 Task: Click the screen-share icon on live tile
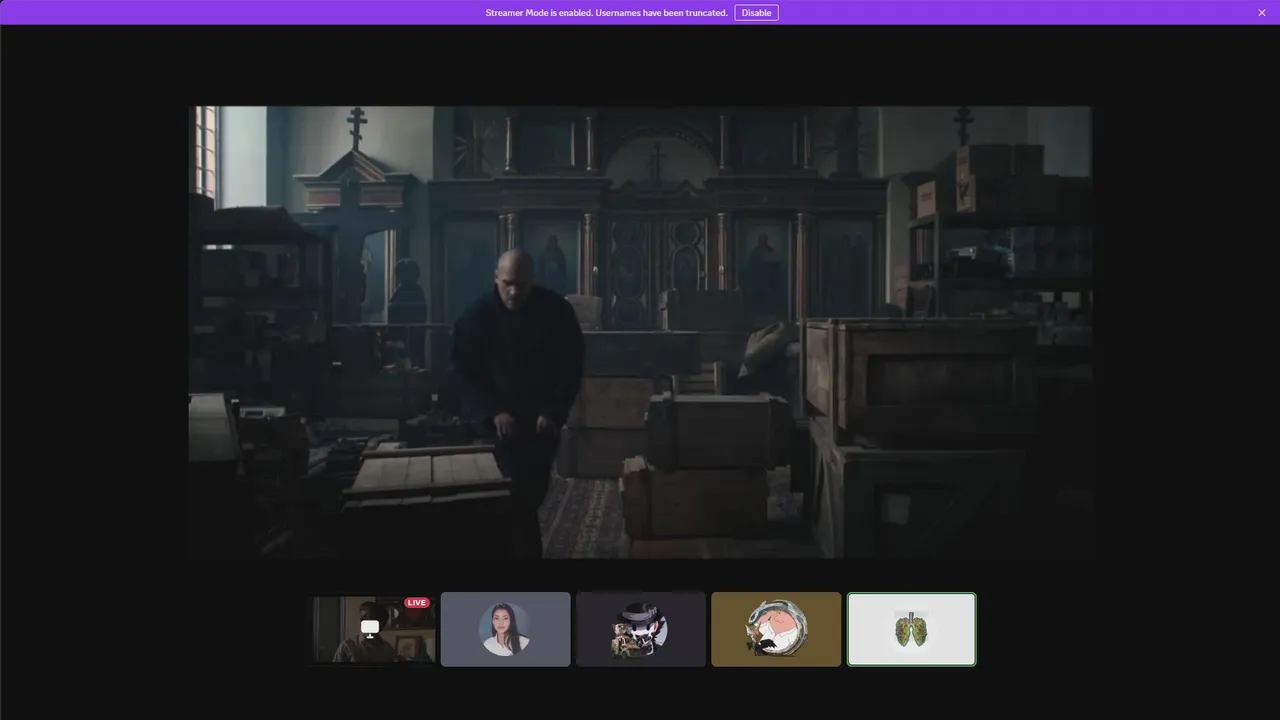tap(370, 629)
